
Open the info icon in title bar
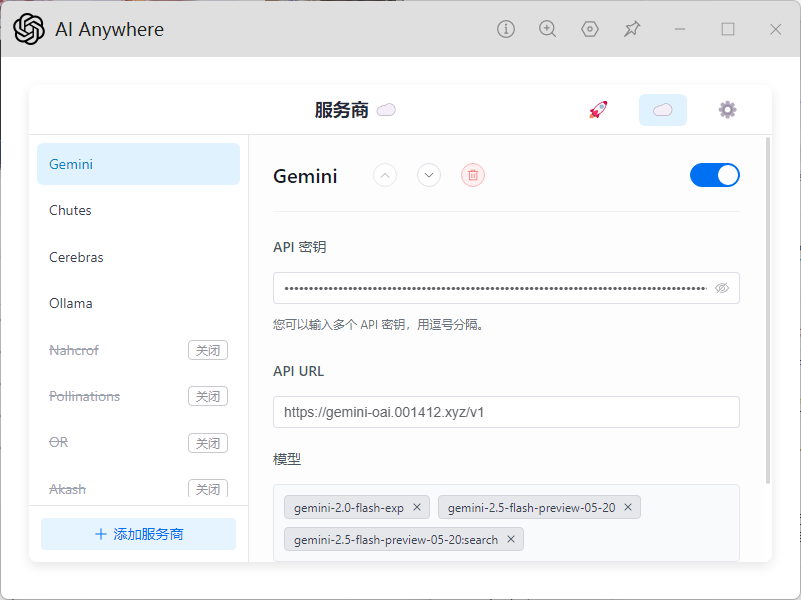pyautogui.click(x=506, y=29)
